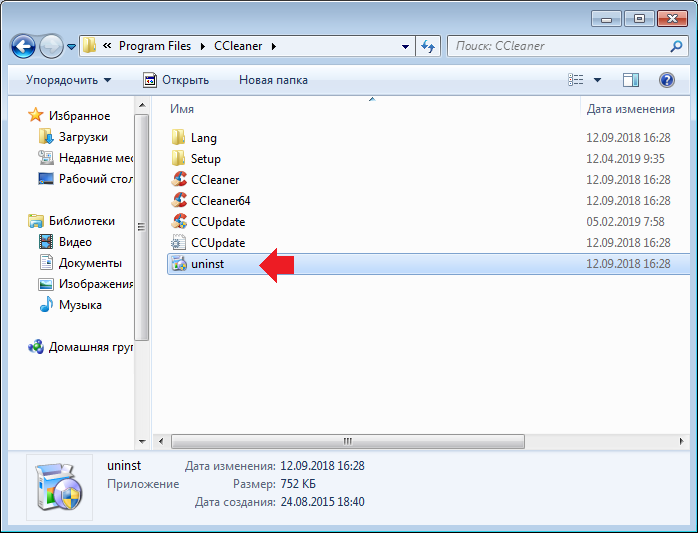Click the Приложение file type label
Image resolution: width=698 pixels, height=533 pixels.
click(x=143, y=484)
